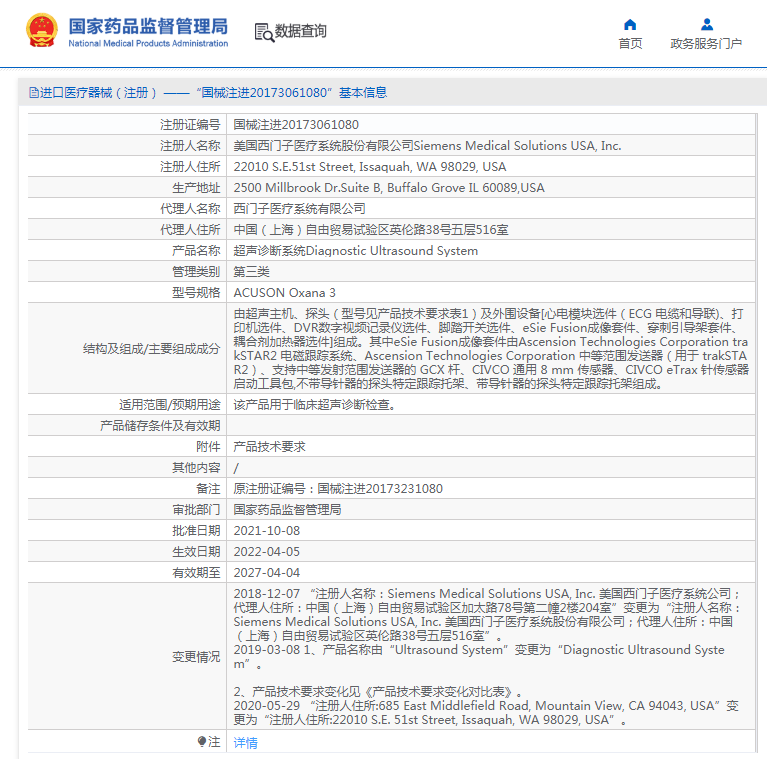Click 产品技术要求 attachment value
767x759 pixels.
(269, 447)
